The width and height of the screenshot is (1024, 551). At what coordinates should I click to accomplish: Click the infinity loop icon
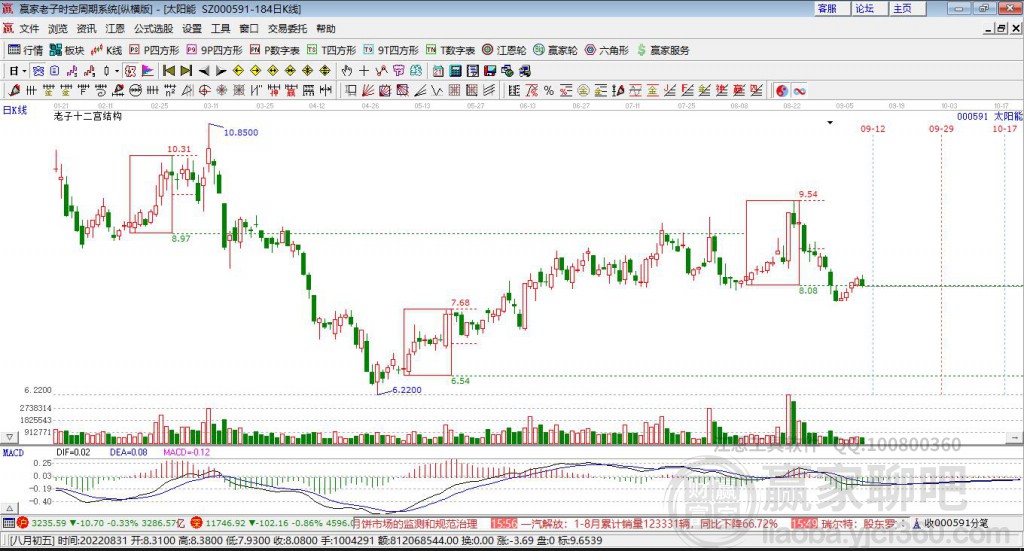[x=799, y=91]
